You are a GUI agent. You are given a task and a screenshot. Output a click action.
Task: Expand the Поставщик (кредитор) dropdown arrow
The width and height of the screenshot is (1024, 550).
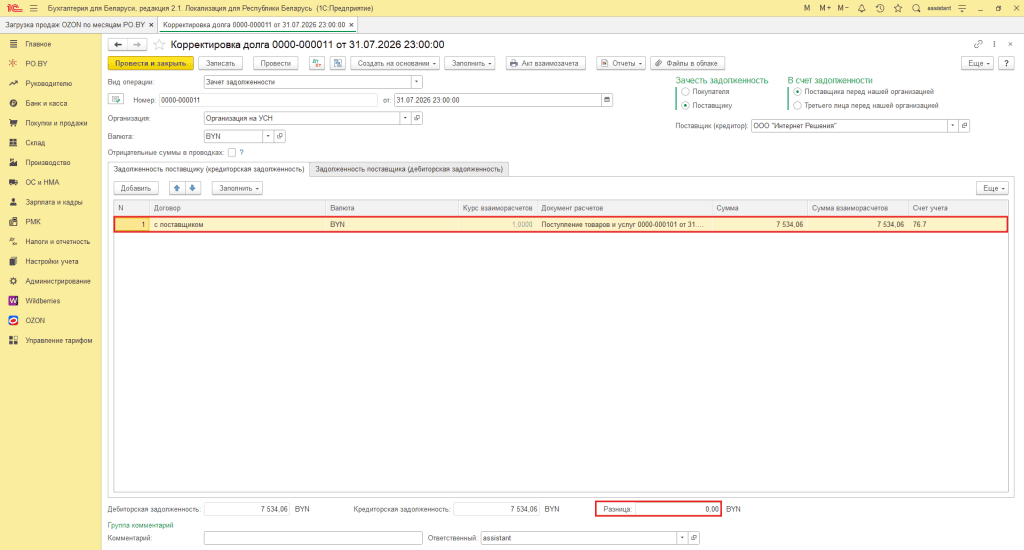952,125
